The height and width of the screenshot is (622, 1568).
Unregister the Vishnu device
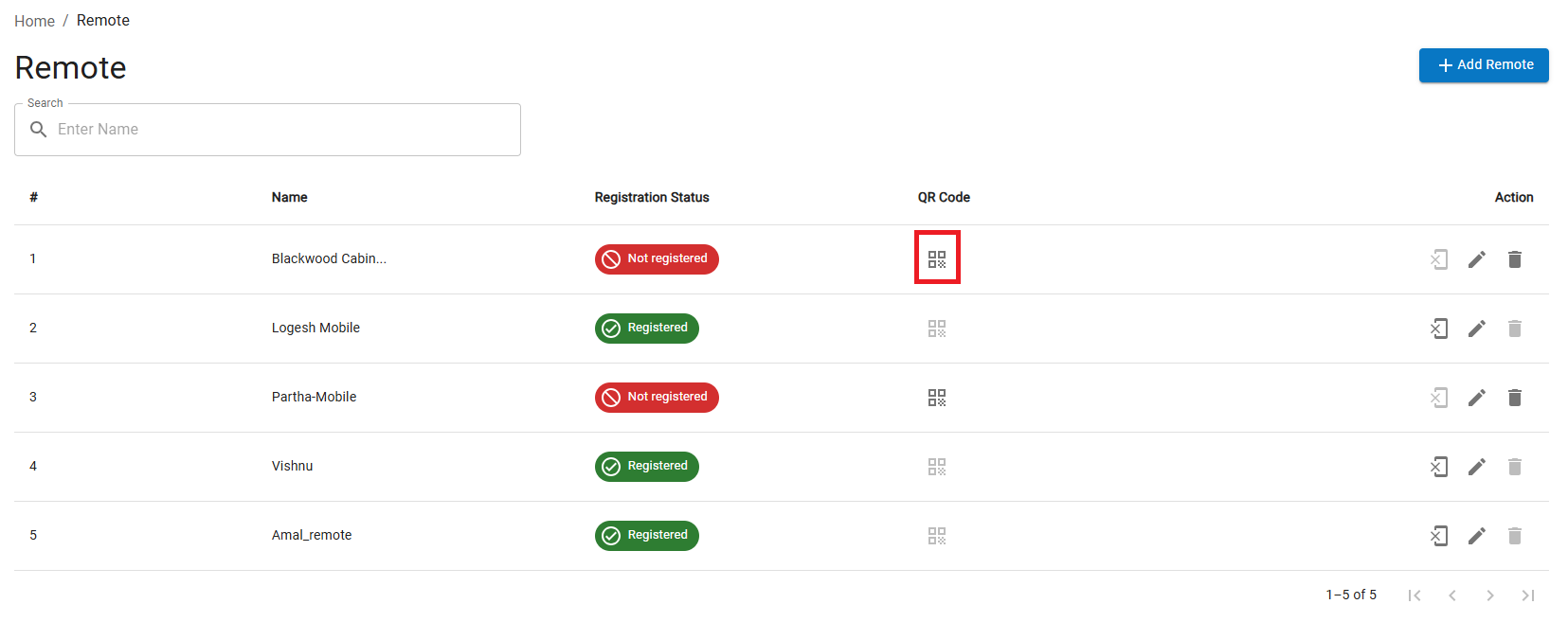(x=1438, y=467)
